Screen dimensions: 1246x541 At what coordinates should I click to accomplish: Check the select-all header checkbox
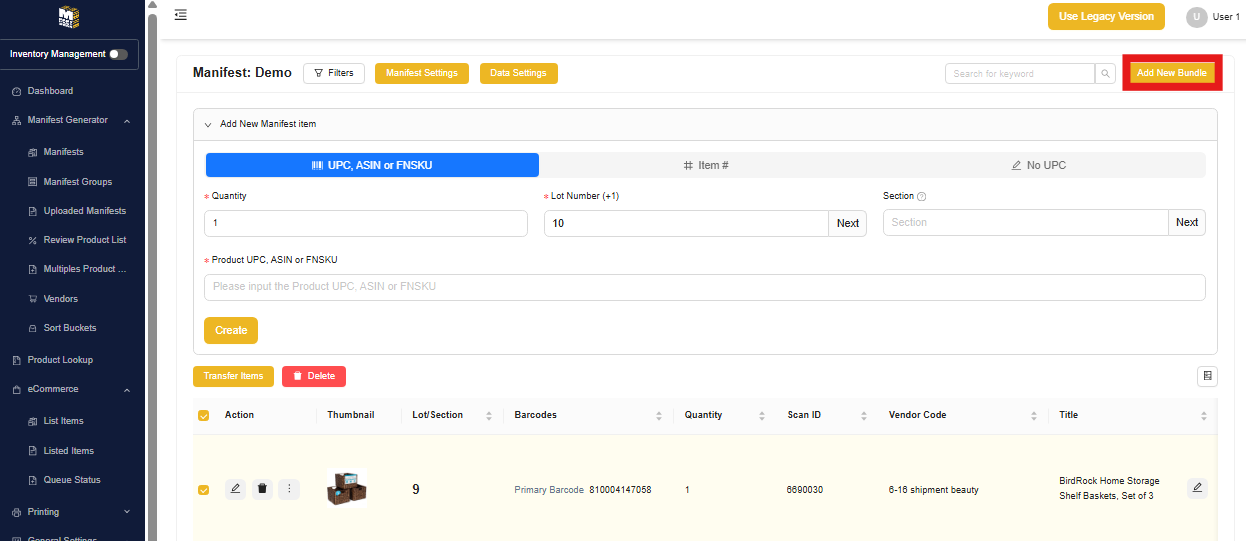pos(204,415)
